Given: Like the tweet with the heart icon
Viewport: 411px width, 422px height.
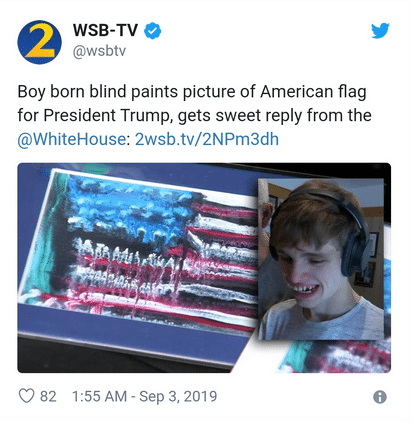Looking at the screenshot, I should click(26, 396).
